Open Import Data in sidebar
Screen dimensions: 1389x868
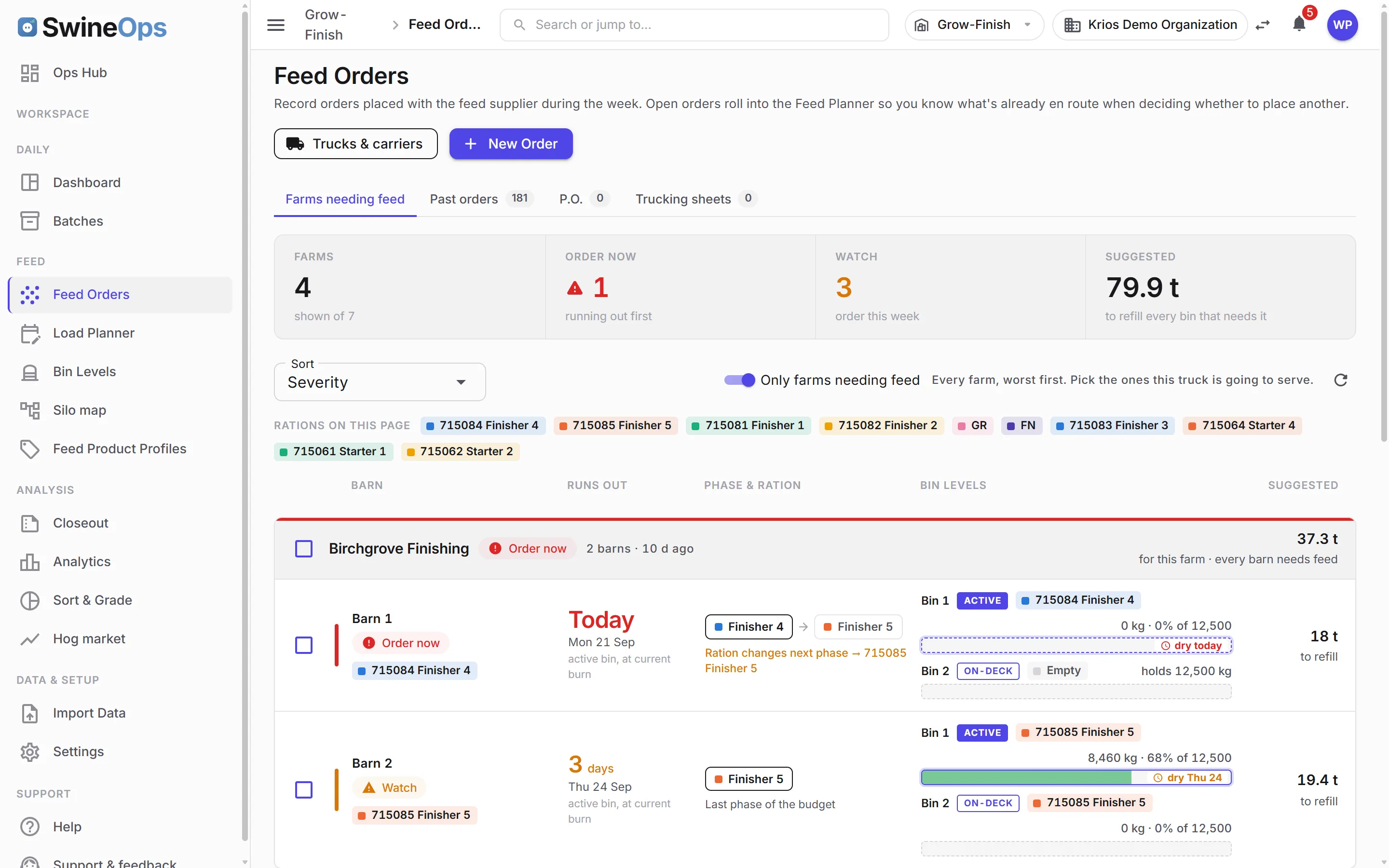121,713
